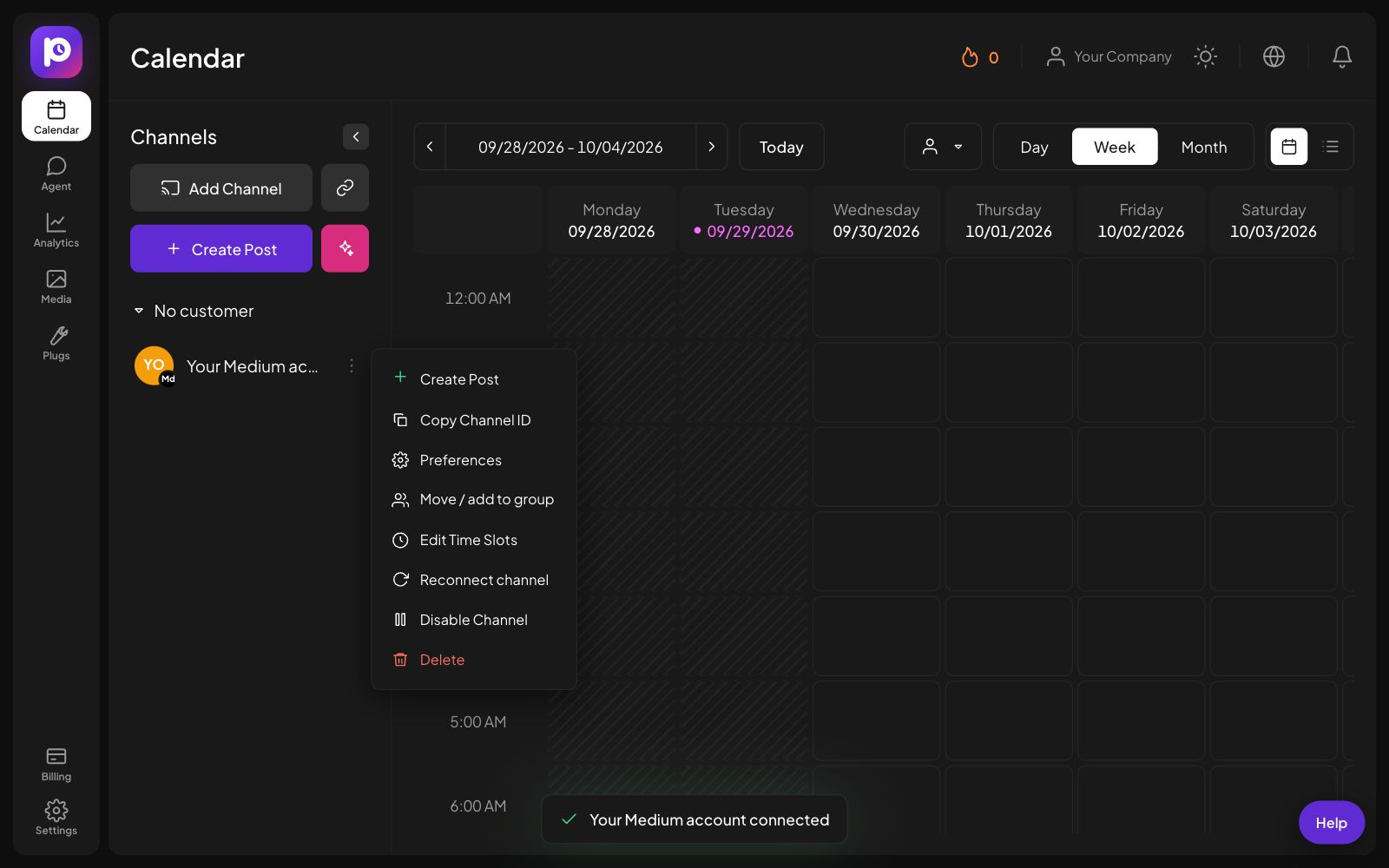Click the Friday 10/02/2026 column header

coord(1141,220)
